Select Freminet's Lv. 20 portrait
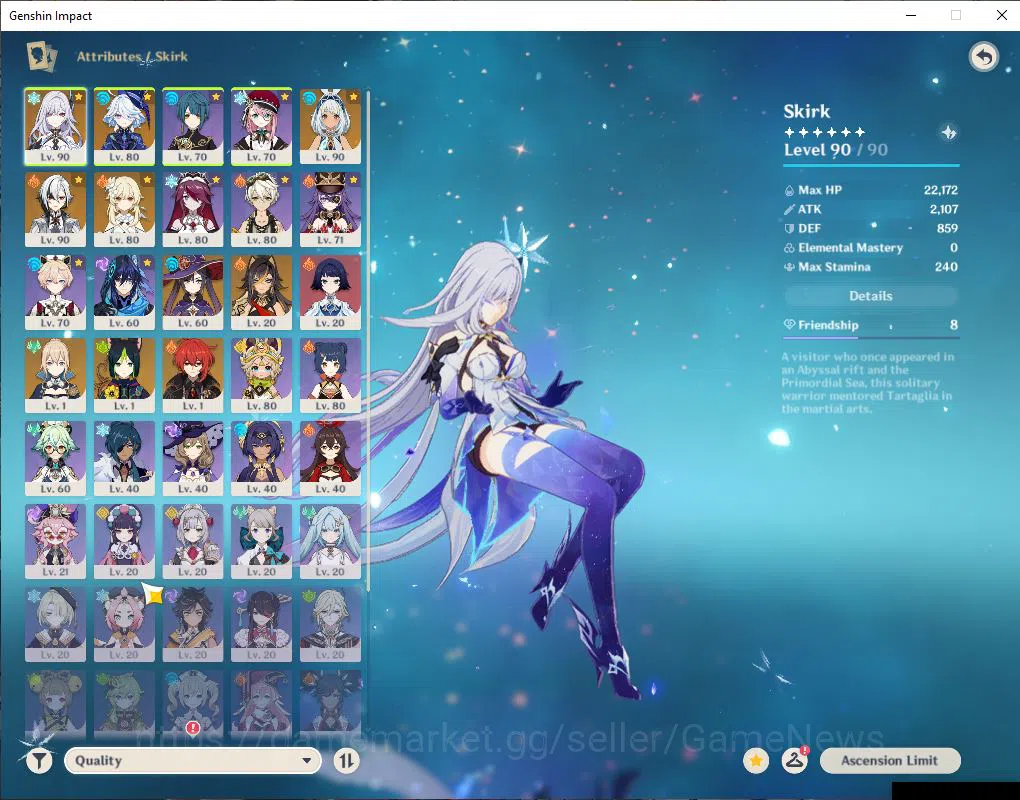 (x=55, y=624)
